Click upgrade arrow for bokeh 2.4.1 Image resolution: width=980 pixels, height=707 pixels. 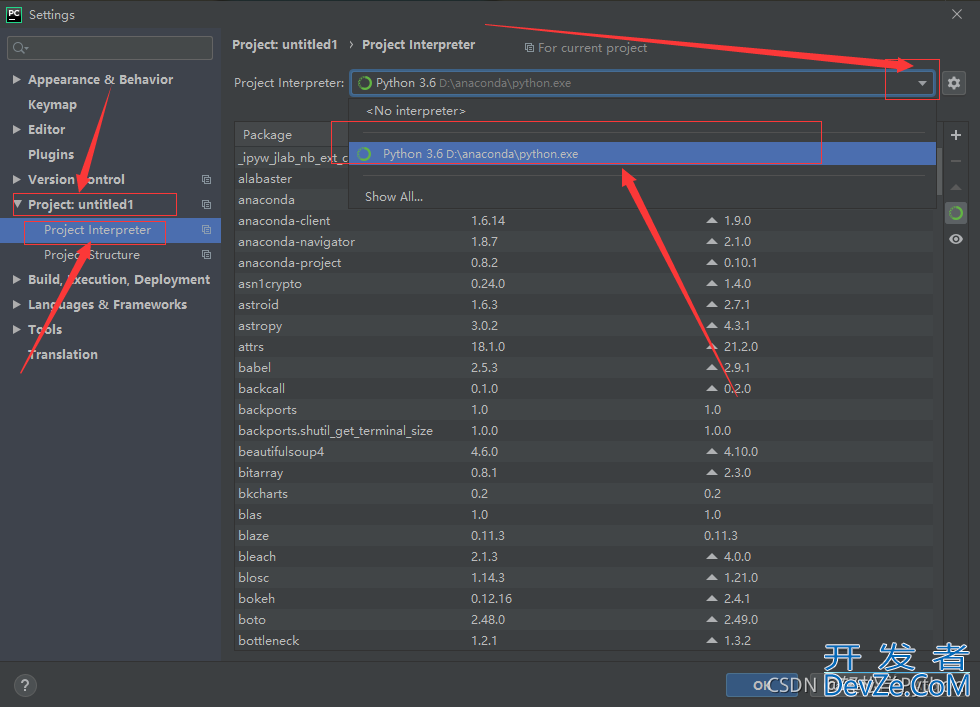[x=712, y=598]
